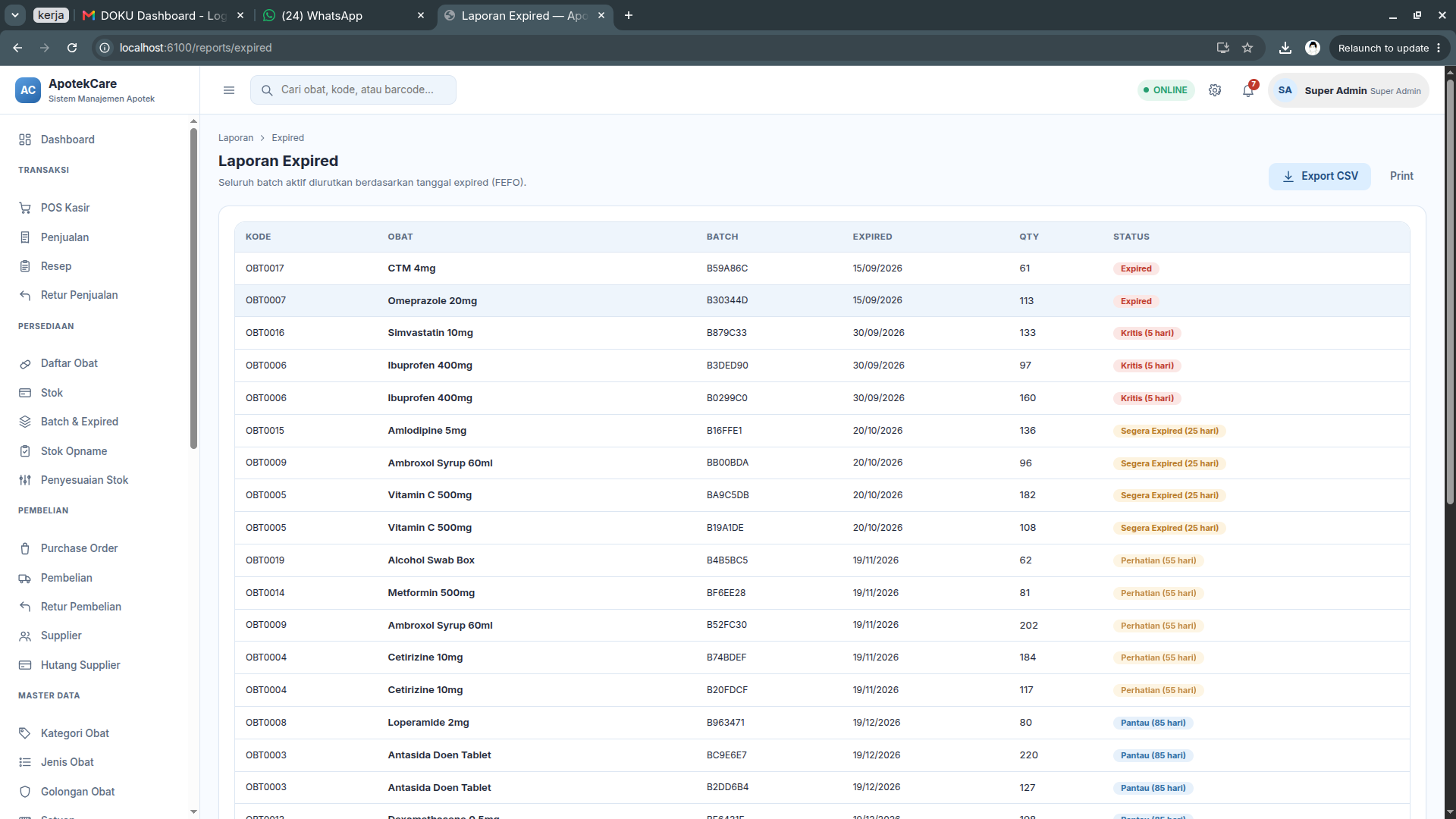Screen dimensions: 1456x819
Task: Open the tab search dropdown arrow
Action: (14, 15)
